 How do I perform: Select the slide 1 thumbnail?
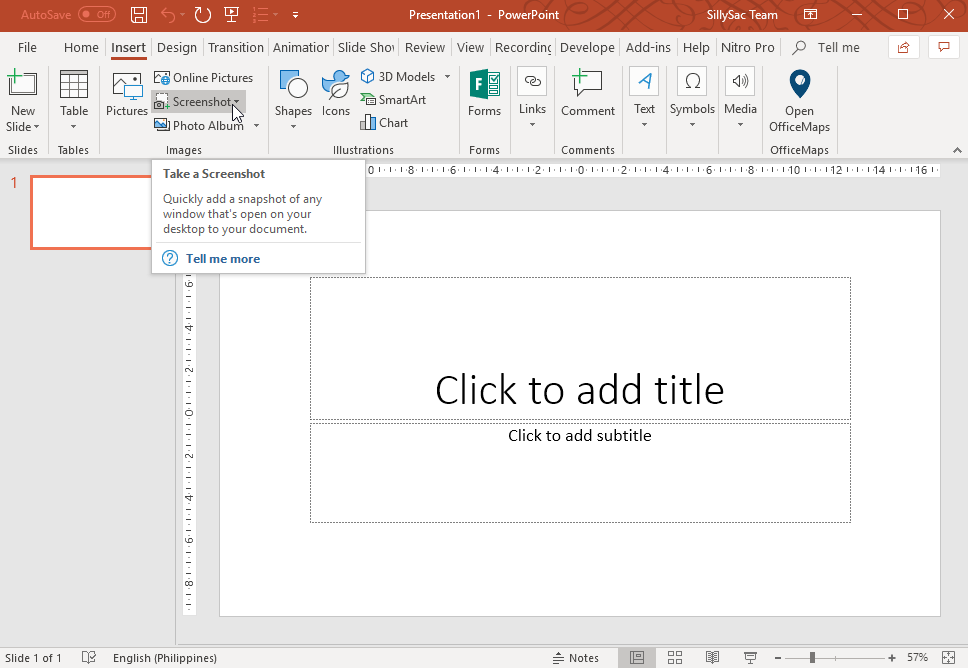click(91, 211)
